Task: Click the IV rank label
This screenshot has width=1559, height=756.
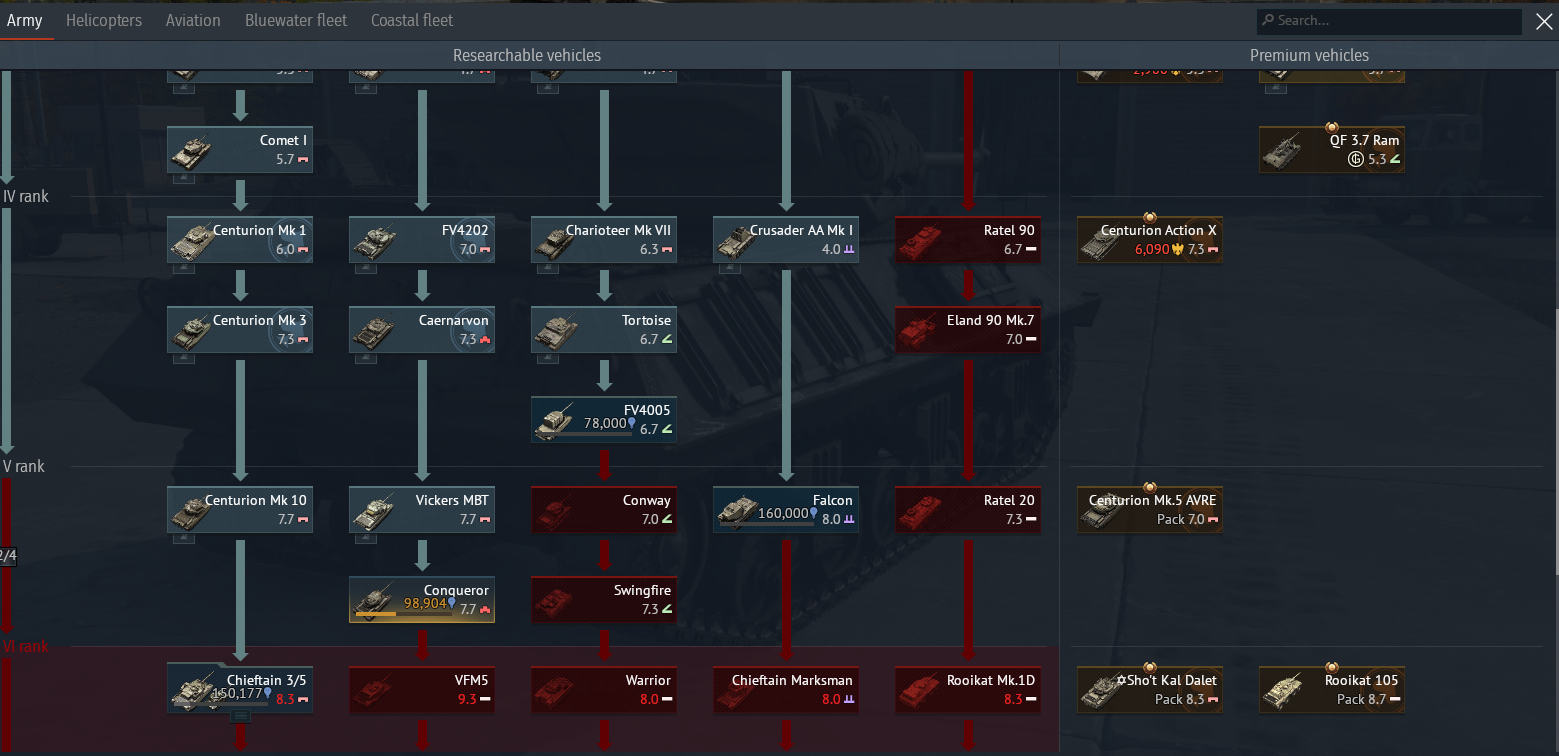Action: 26,196
